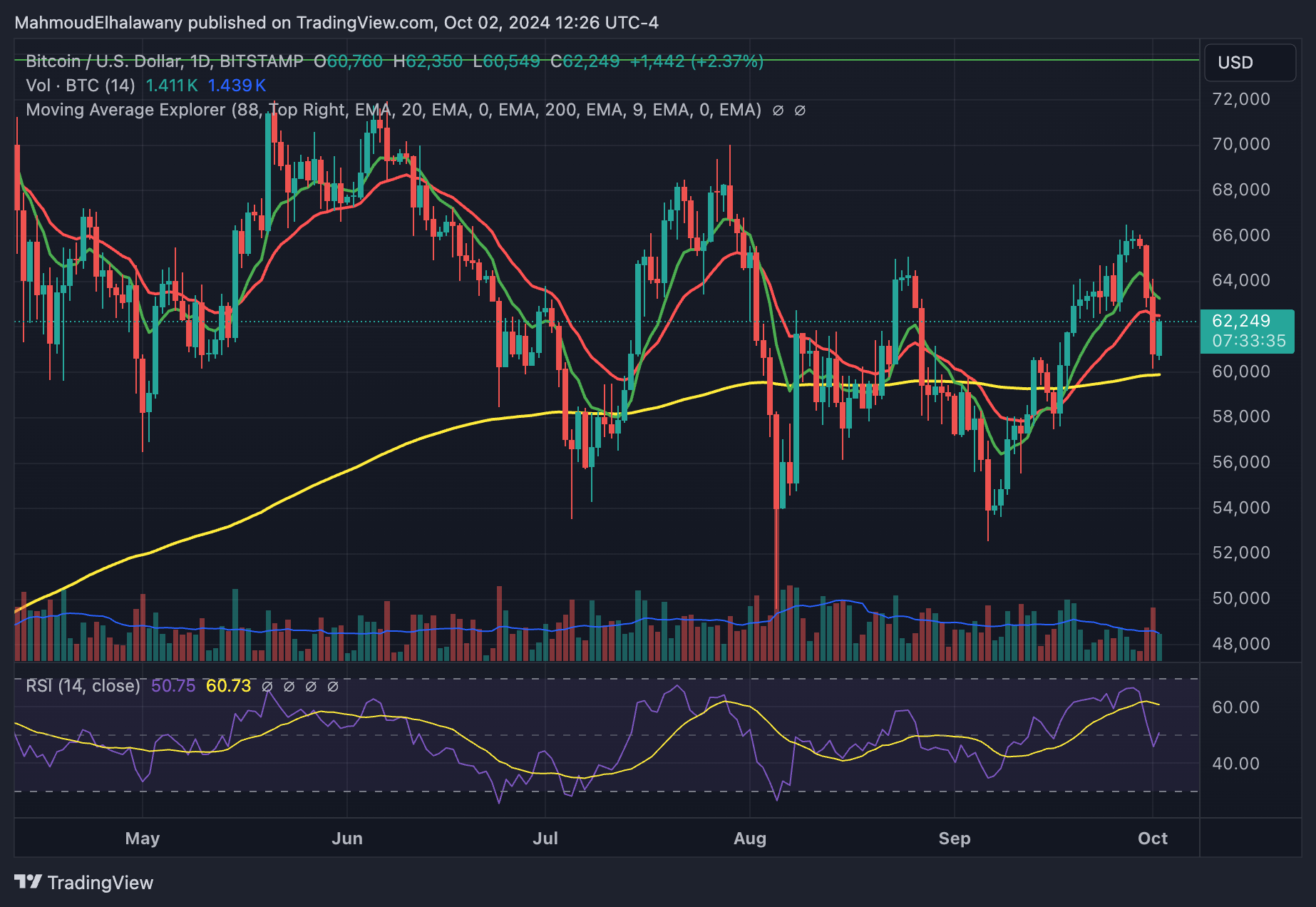Click first empty-value symbol after Moving Average Explorer
Screen dimensions: 1316x907
(778, 111)
